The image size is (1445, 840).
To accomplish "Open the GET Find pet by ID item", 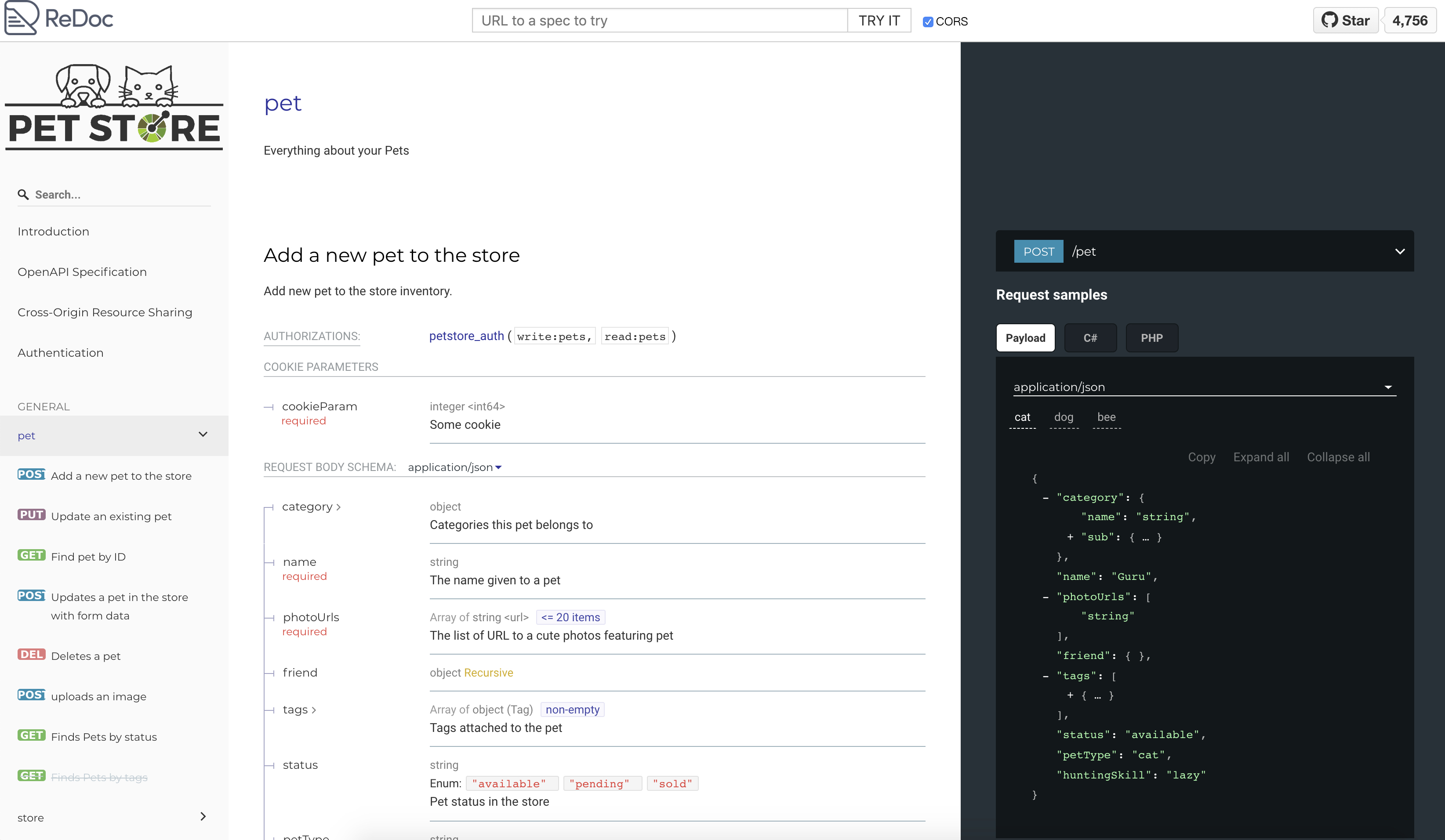I will (x=88, y=556).
